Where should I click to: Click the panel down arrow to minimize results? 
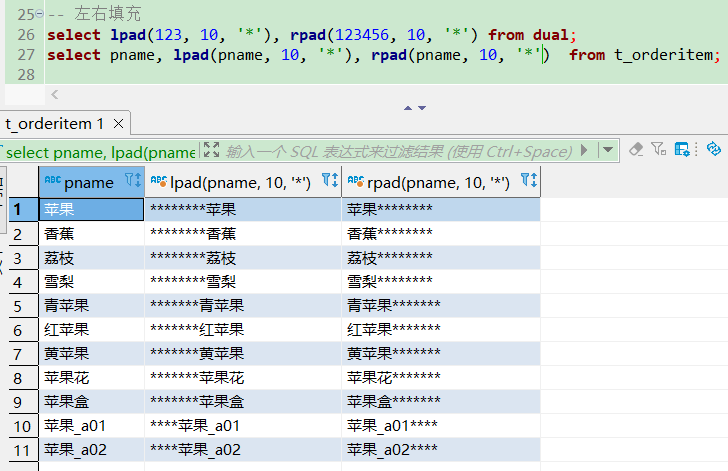point(422,108)
